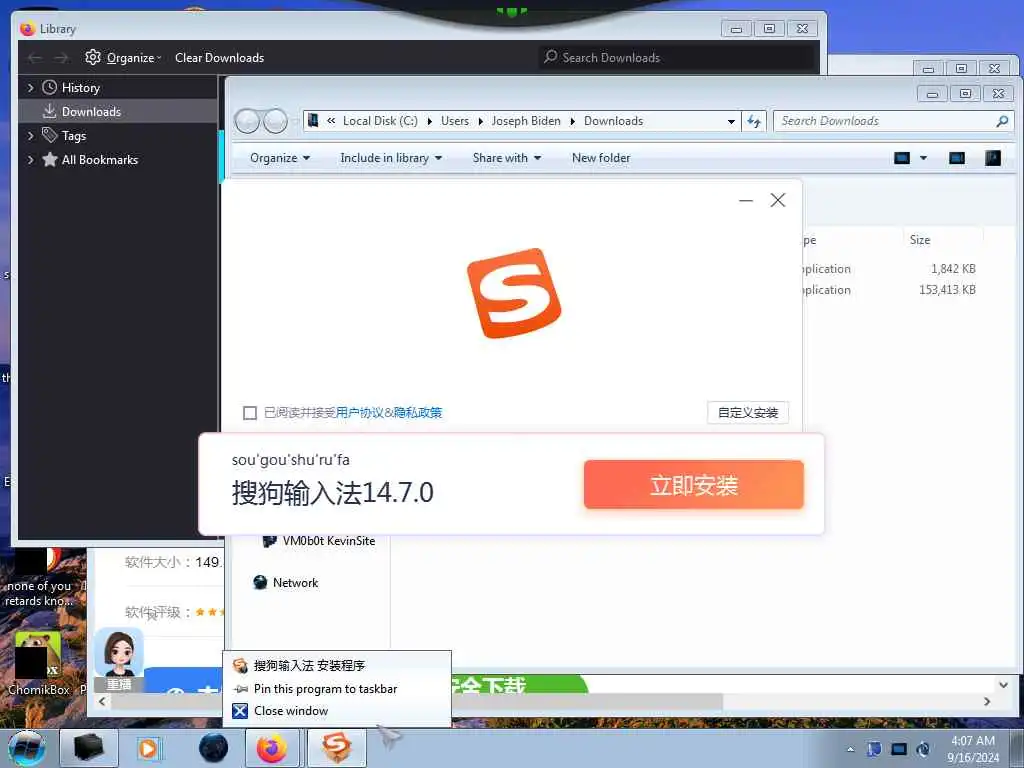Open the Share with menu
Screen dimensions: 1024x768
tap(507, 158)
